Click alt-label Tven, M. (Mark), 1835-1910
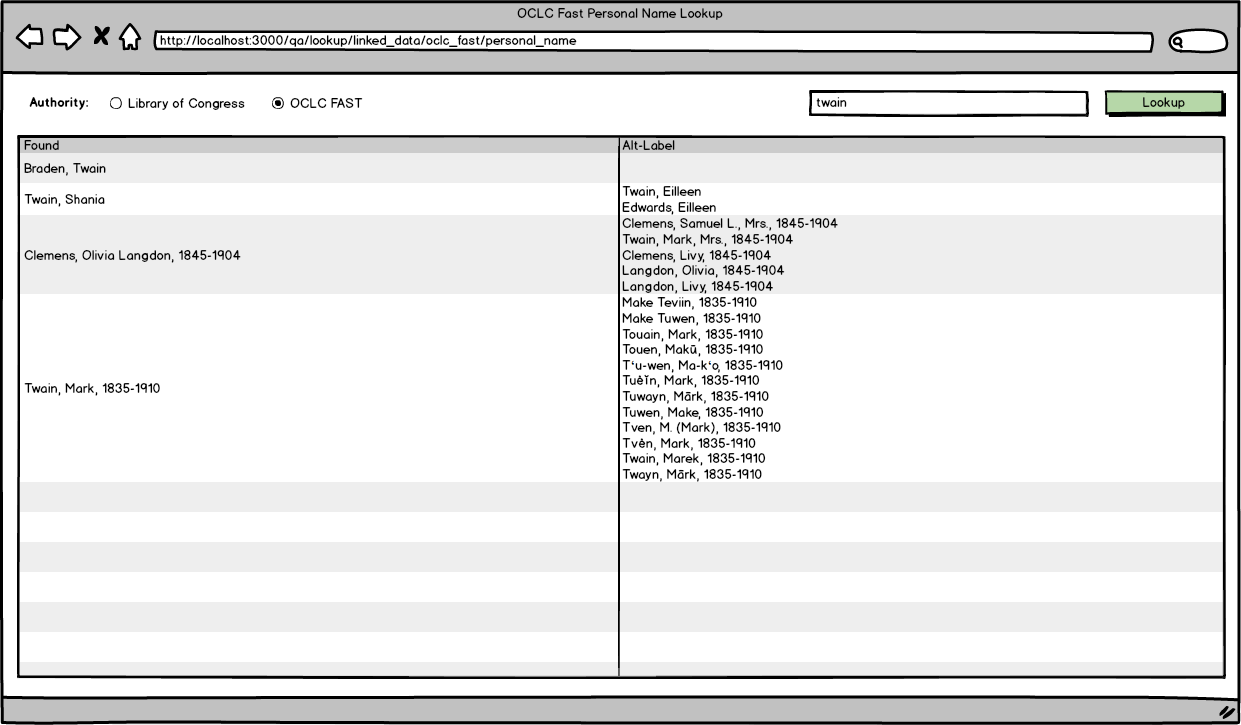Viewport: 1241px width, 725px height. click(701, 427)
